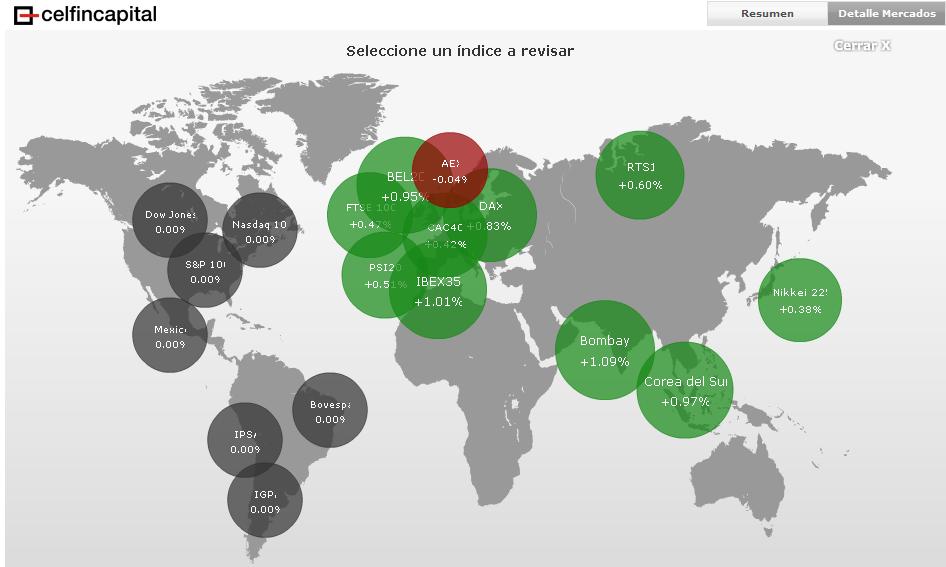Select the Dow Jones index bubble
Screen dimensions: 946x567
tap(170, 220)
